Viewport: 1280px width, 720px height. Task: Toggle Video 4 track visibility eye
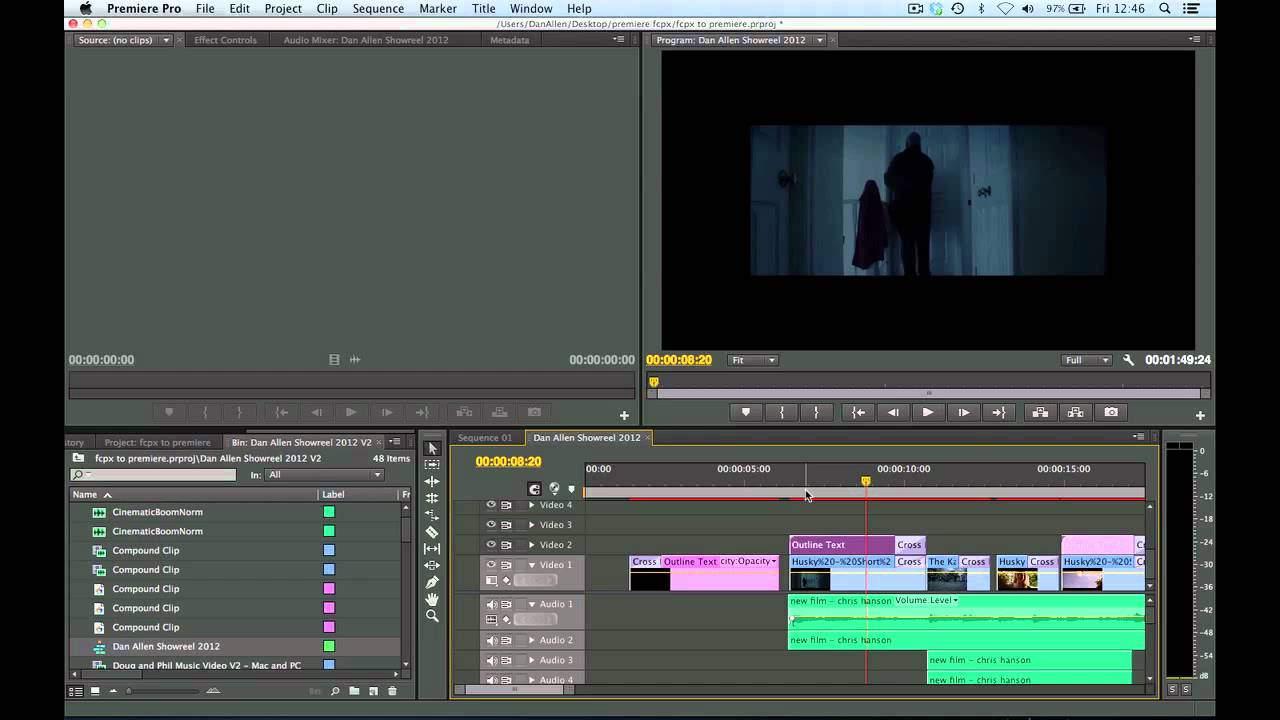(491, 505)
